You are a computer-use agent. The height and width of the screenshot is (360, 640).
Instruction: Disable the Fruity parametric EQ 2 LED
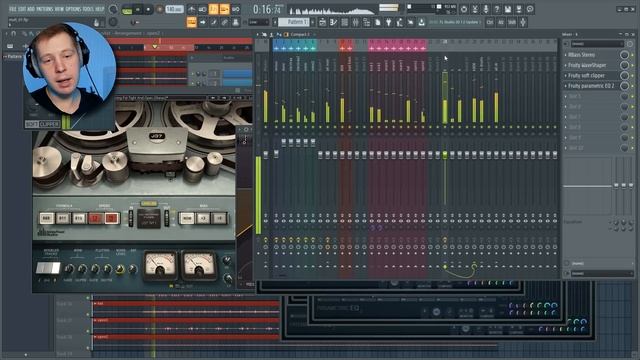[633, 86]
